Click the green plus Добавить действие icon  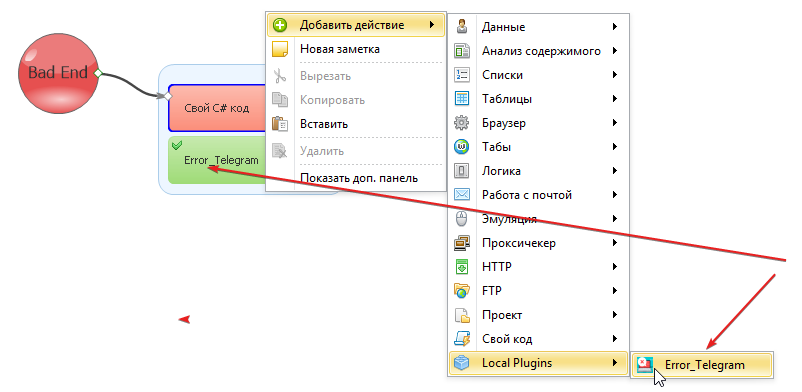(x=280, y=25)
